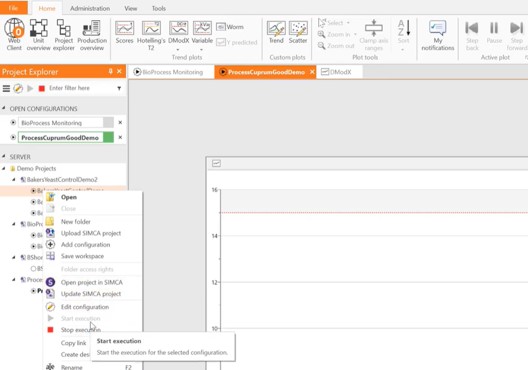Add a Scores trend plot
Screen dimensions: 528x370
(x=125, y=32)
